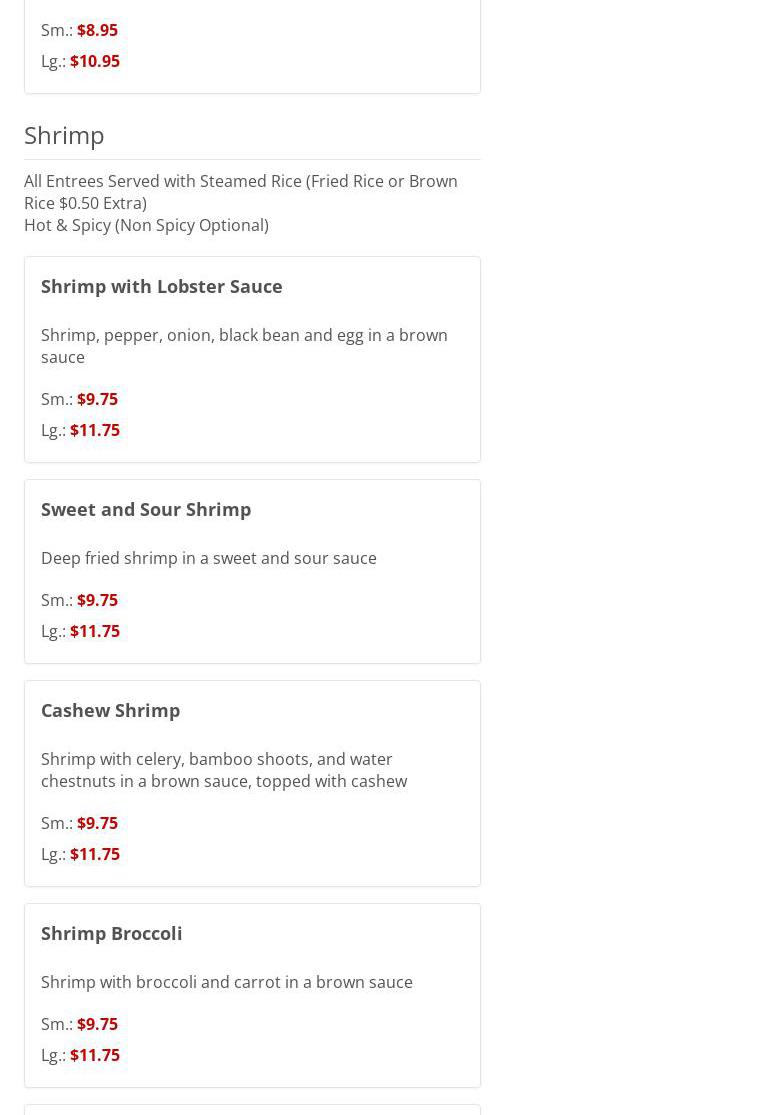Open the Cashew Shrimp menu item
The width and height of the screenshot is (770, 1115).
click(x=110, y=710)
